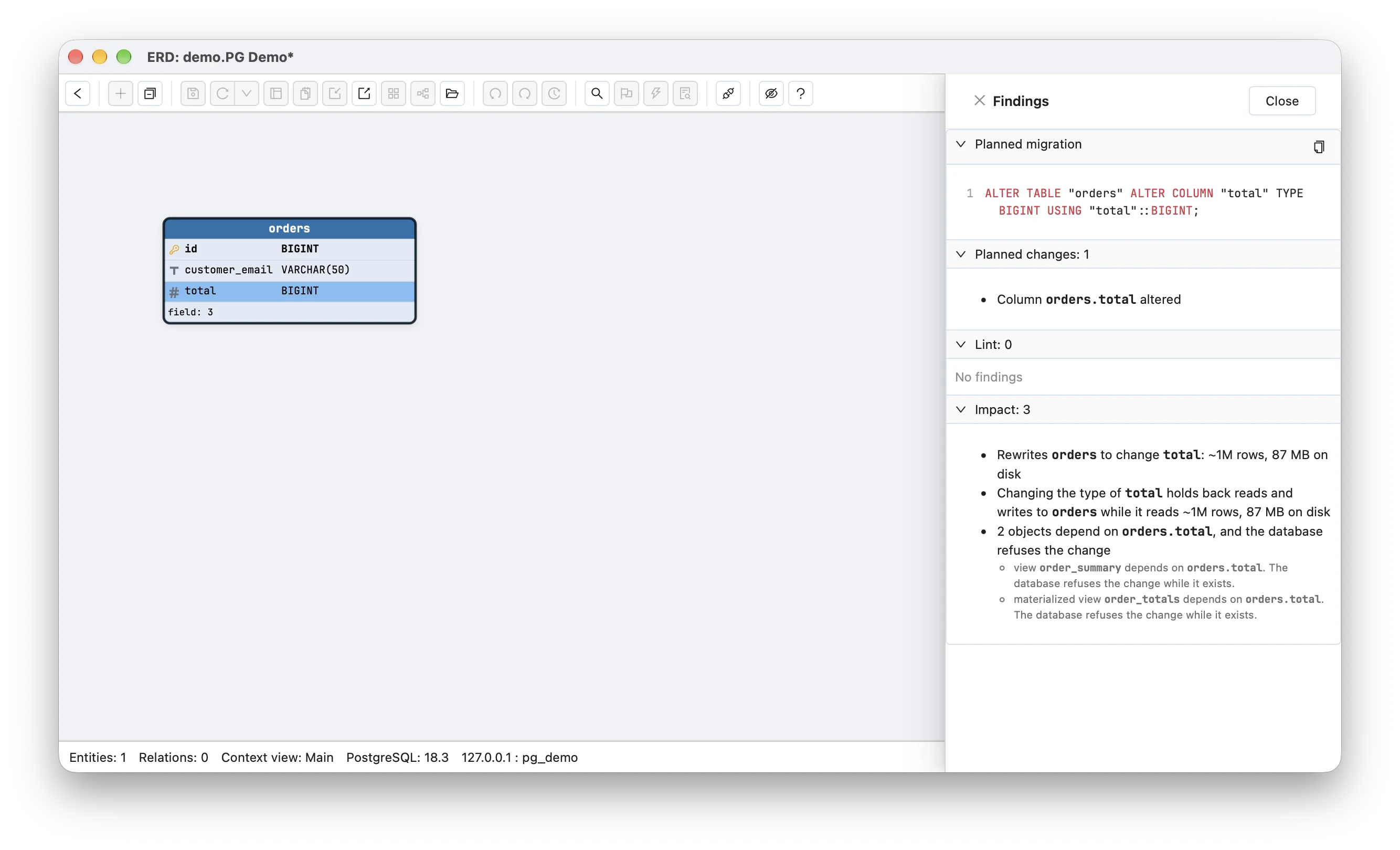The width and height of the screenshot is (1400, 850).
Task: Click the auto-layout hierarchy icon
Action: click(x=423, y=93)
